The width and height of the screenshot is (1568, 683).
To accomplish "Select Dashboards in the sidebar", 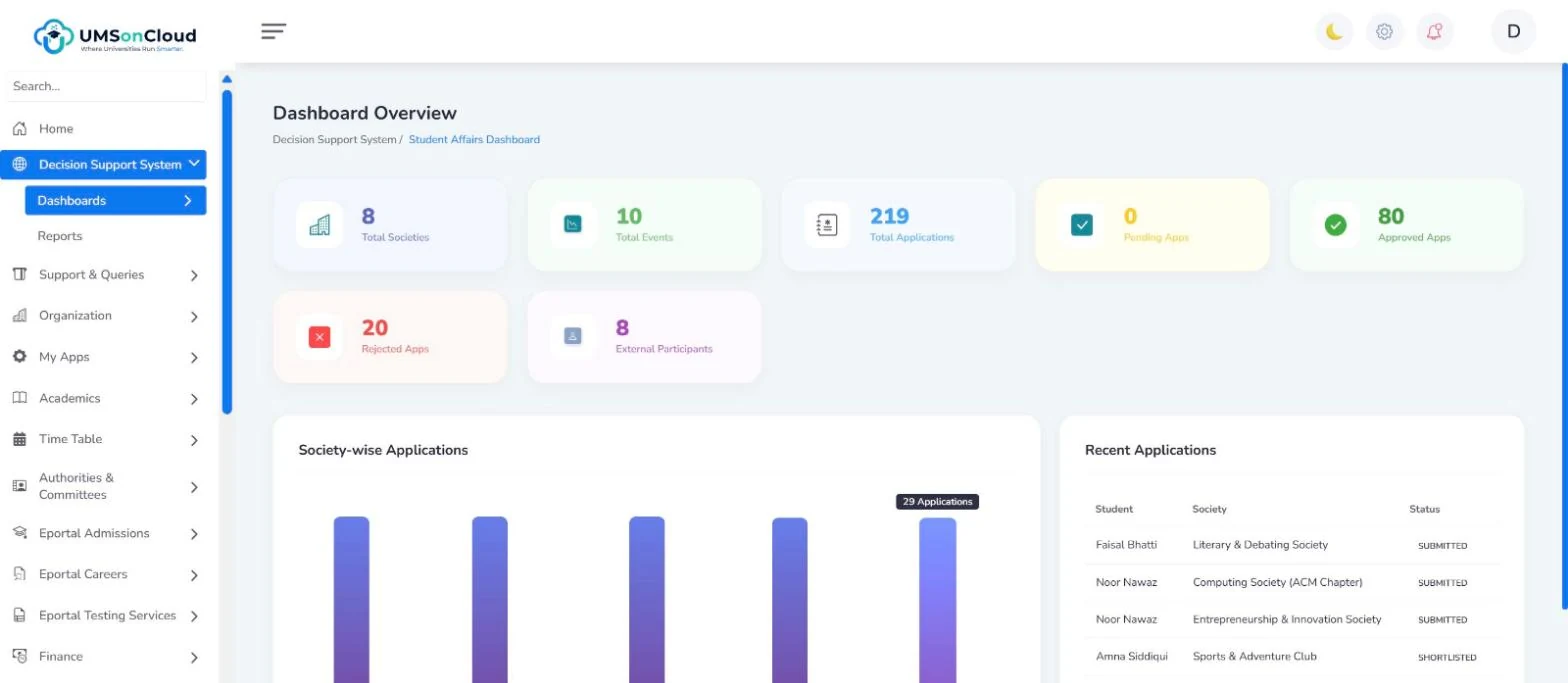I will [x=116, y=201].
